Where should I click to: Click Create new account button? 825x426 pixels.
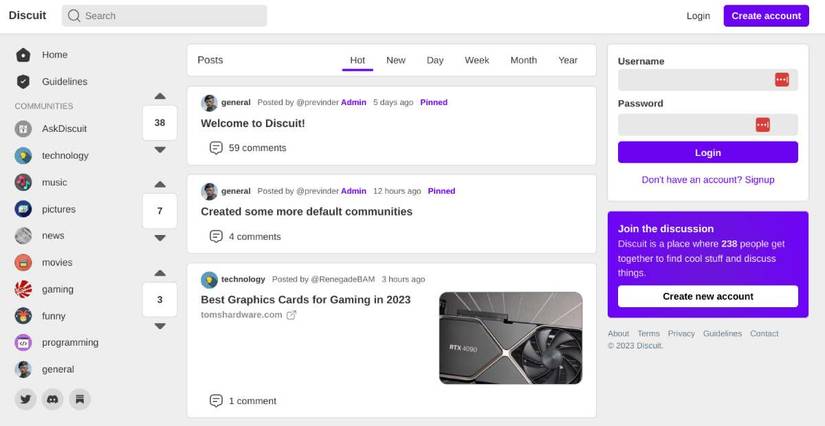click(708, 297)
